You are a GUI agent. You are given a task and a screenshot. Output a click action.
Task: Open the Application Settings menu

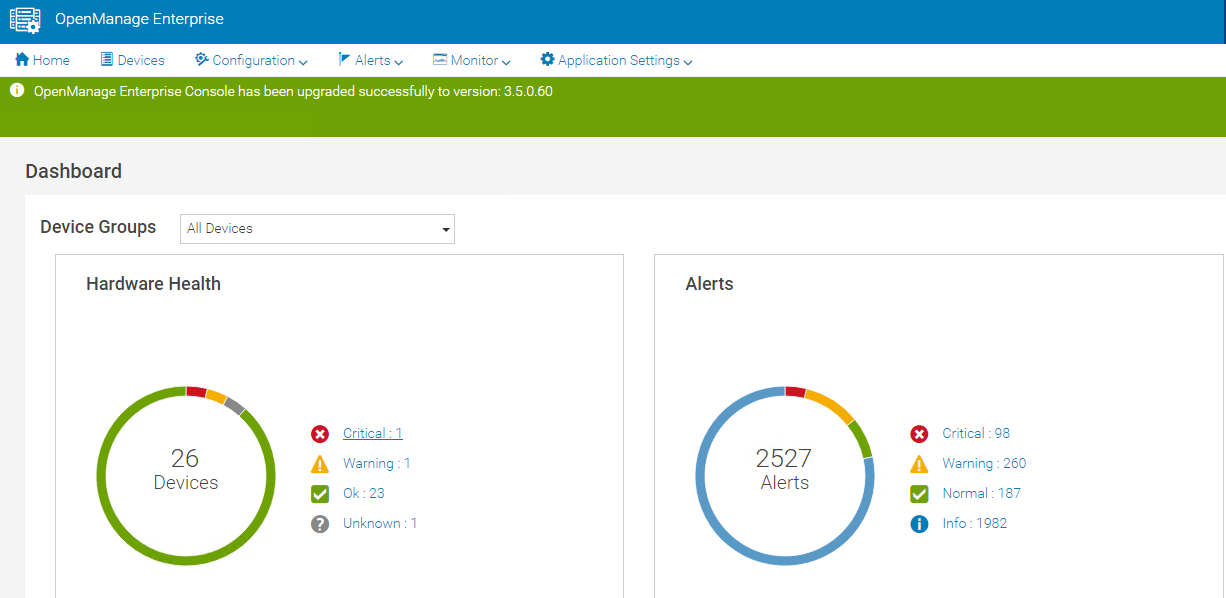[616, 60]
